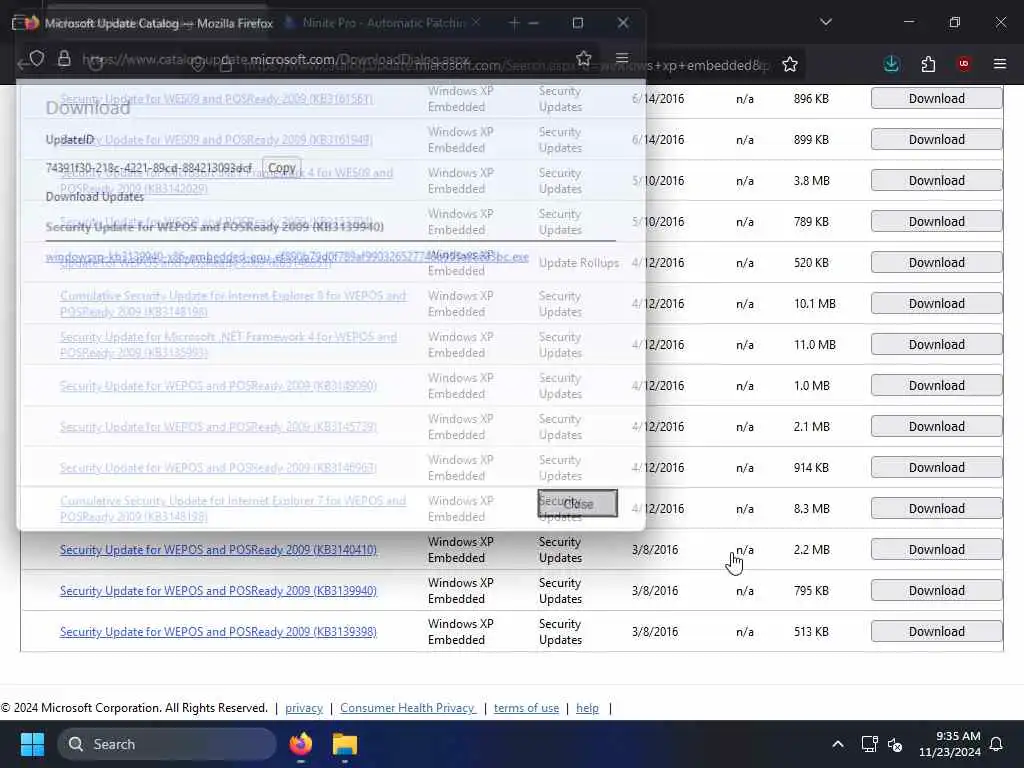
Task: Click the taskbar Search box
Action: coord(167,744)
